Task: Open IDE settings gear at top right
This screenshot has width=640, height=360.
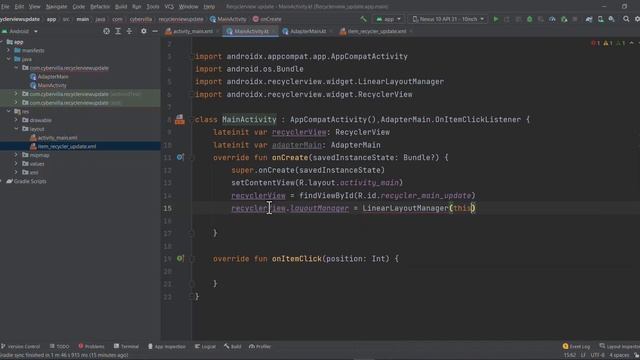Action: click(x=637, y=19)
